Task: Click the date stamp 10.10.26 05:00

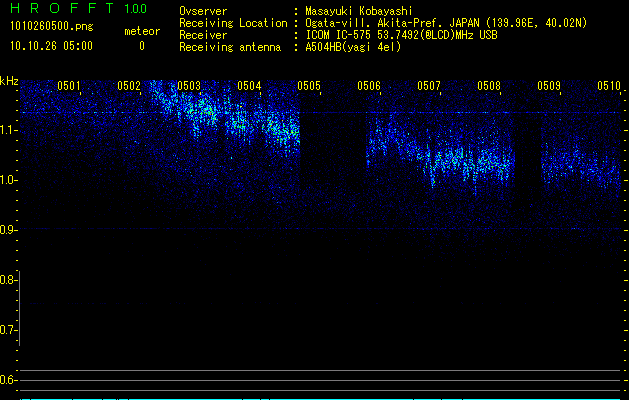Action: pos(51,46)
